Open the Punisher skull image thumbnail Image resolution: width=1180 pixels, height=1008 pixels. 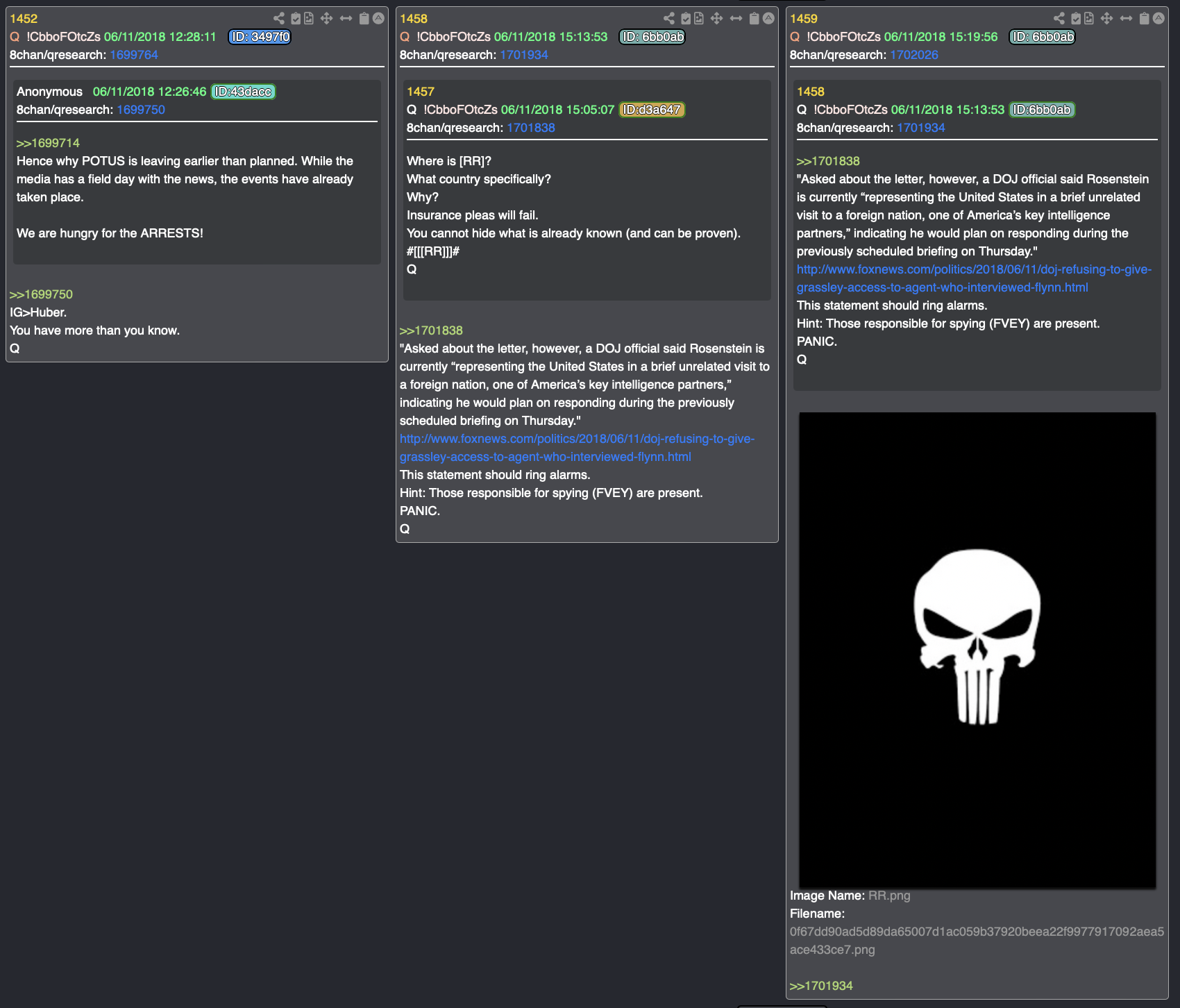click(x=977, y=650)
